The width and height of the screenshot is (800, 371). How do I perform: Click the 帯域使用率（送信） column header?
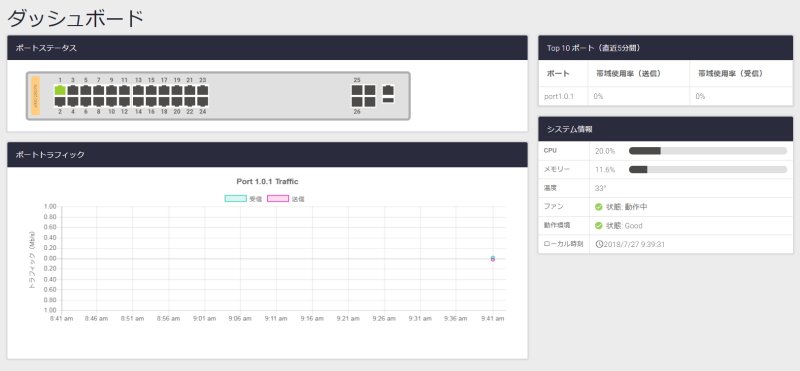click(x=628, y=73)
